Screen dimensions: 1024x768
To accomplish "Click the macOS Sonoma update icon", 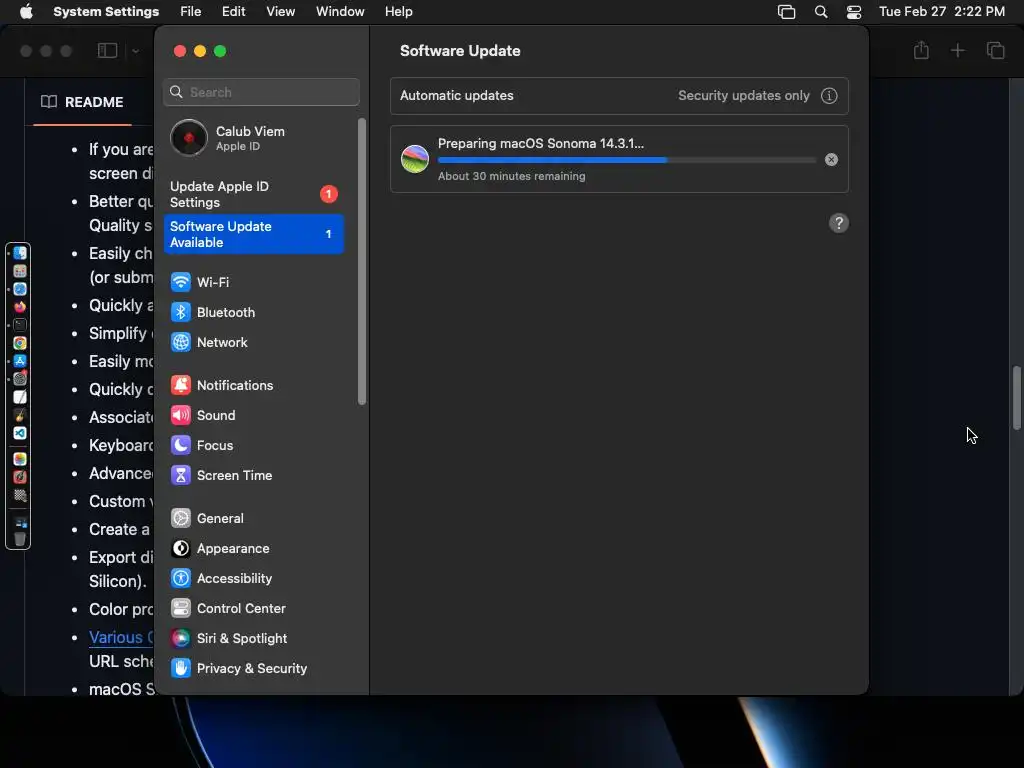I will pos(415,159).
